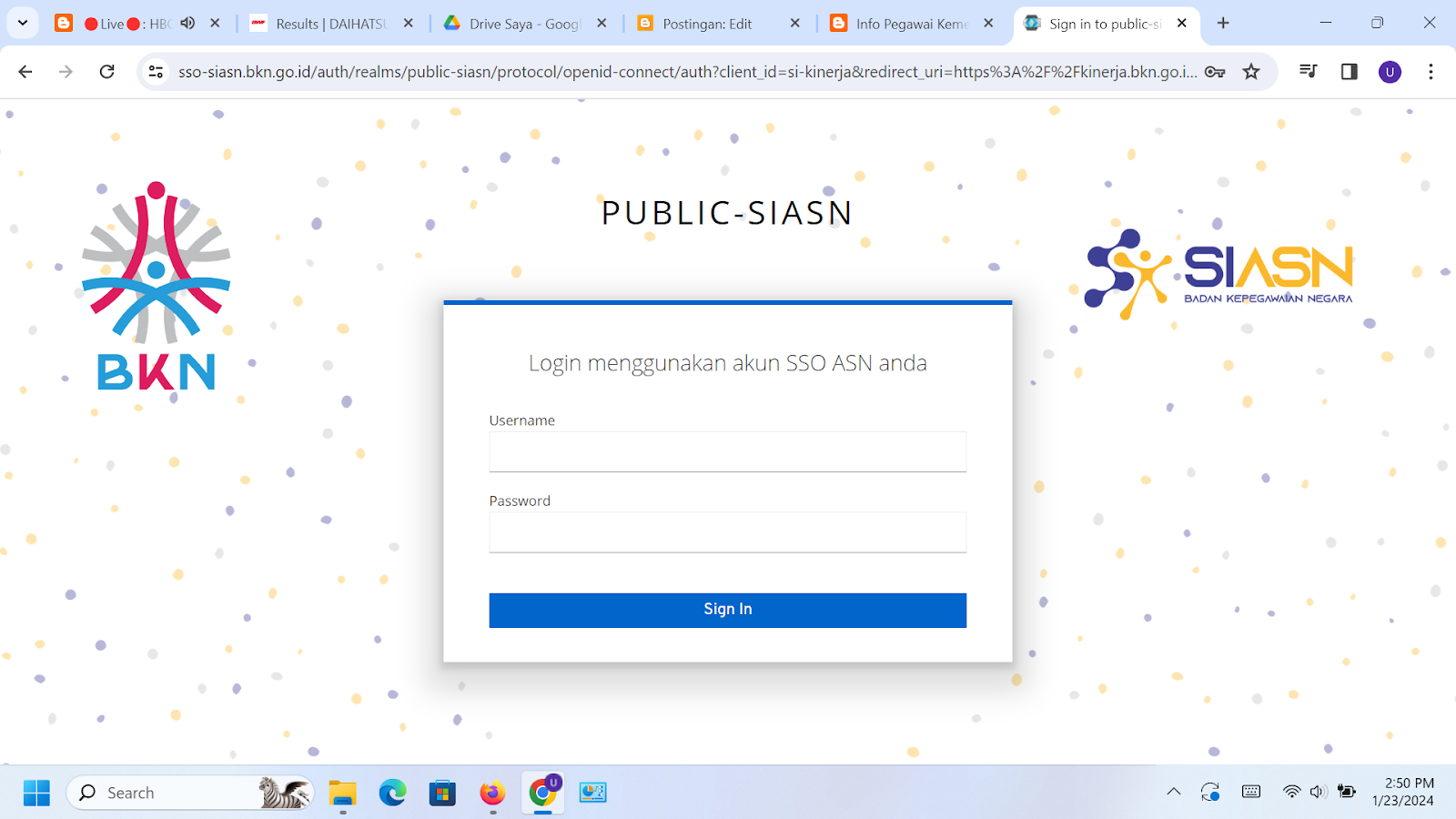Close the Info Pegawai tab
The width and height of the screenshot is (1456, 819).
point(988,24)
